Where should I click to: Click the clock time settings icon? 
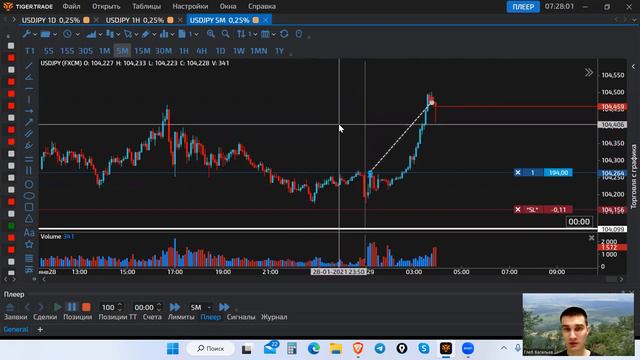point(67,34)
